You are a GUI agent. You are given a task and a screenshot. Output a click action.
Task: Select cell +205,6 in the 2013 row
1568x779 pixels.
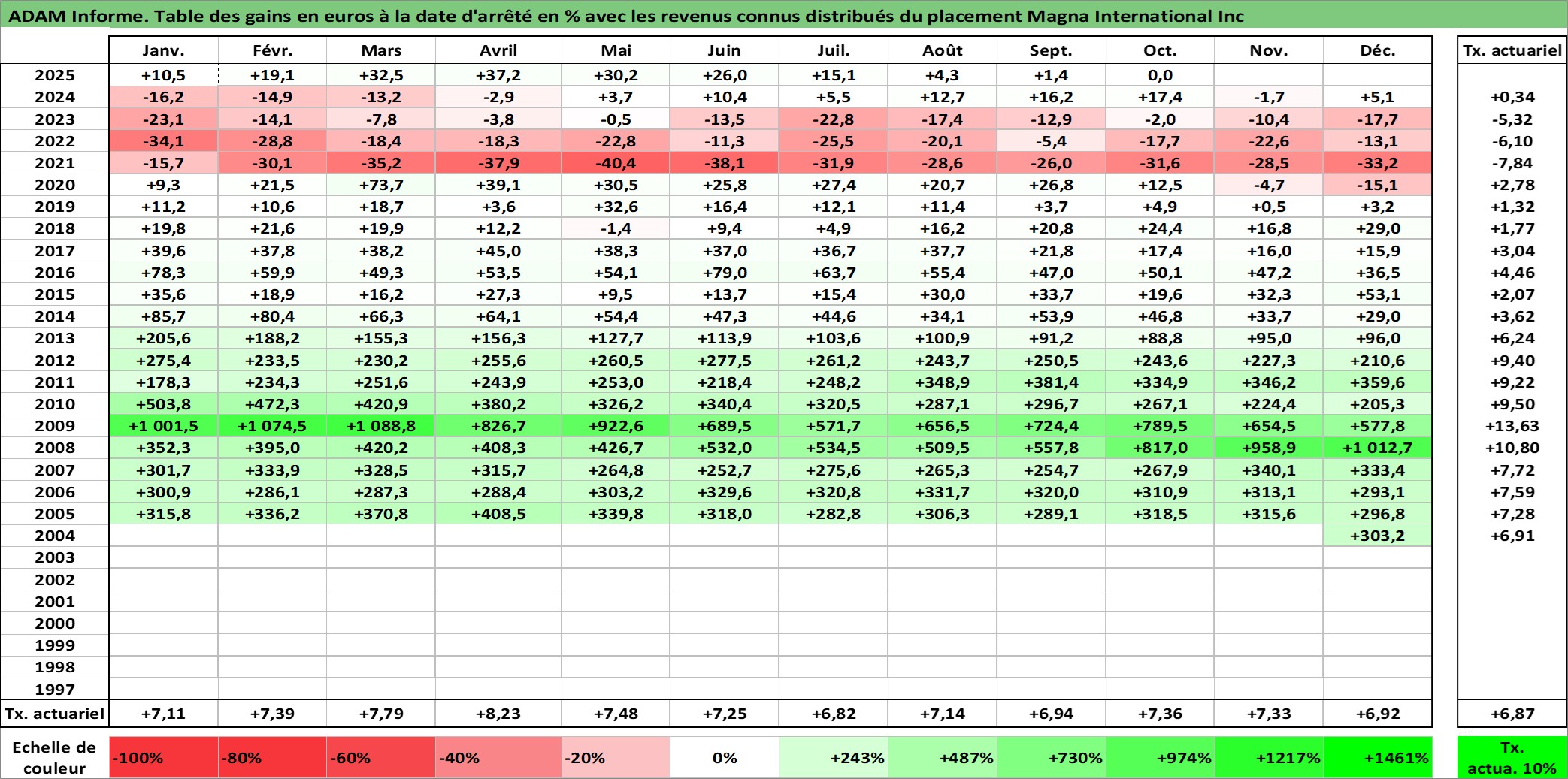[163, 338]
